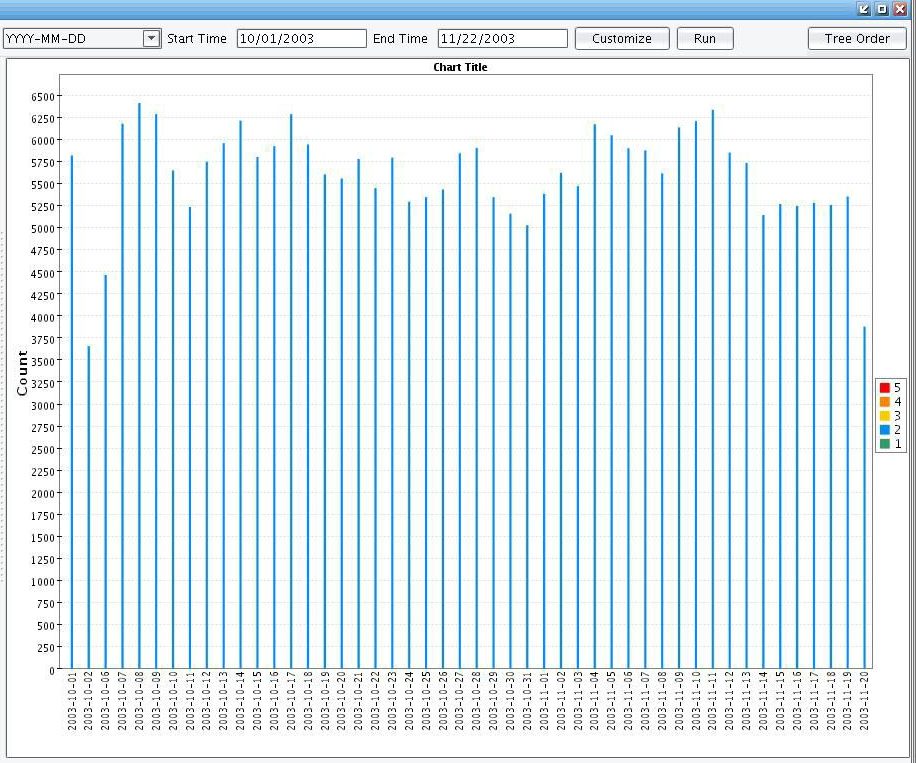The height and width of the screenshot is (763, 916).
Task: Click the End Time date field
Action: point(502,39)
